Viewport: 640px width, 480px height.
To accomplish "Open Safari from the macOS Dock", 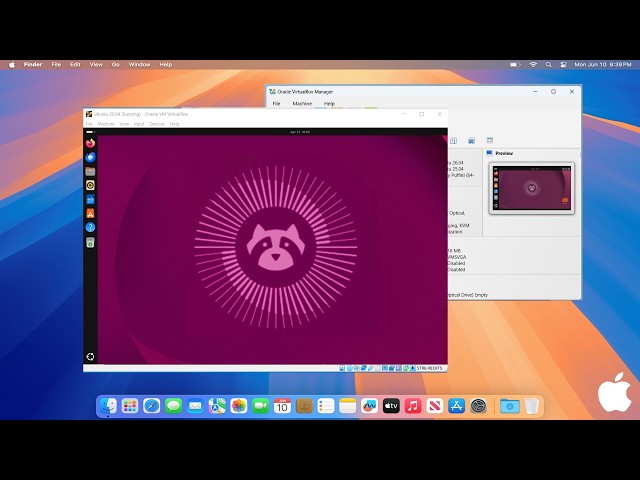I will 151,406.
